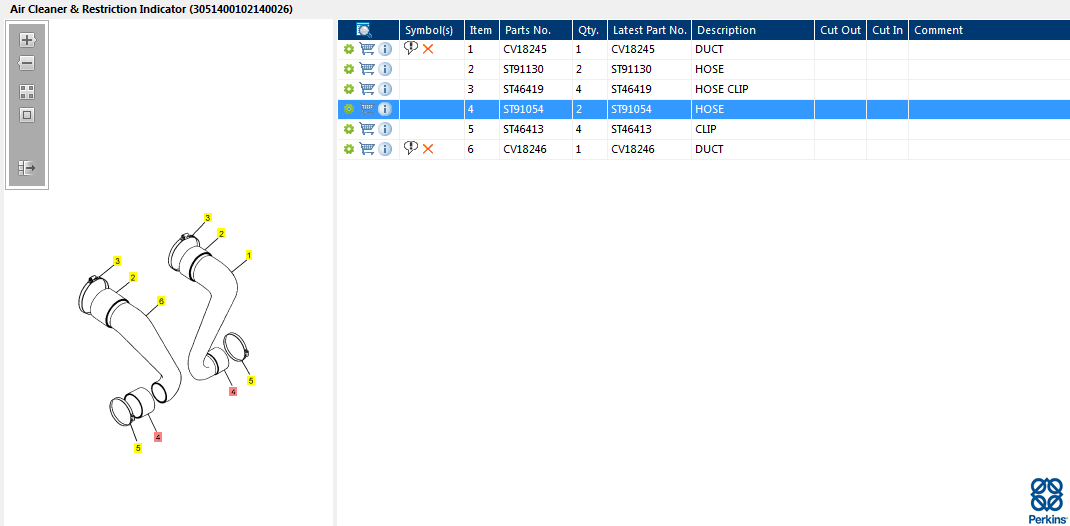
Task: Open info for part ST91130
Action: 385,69
